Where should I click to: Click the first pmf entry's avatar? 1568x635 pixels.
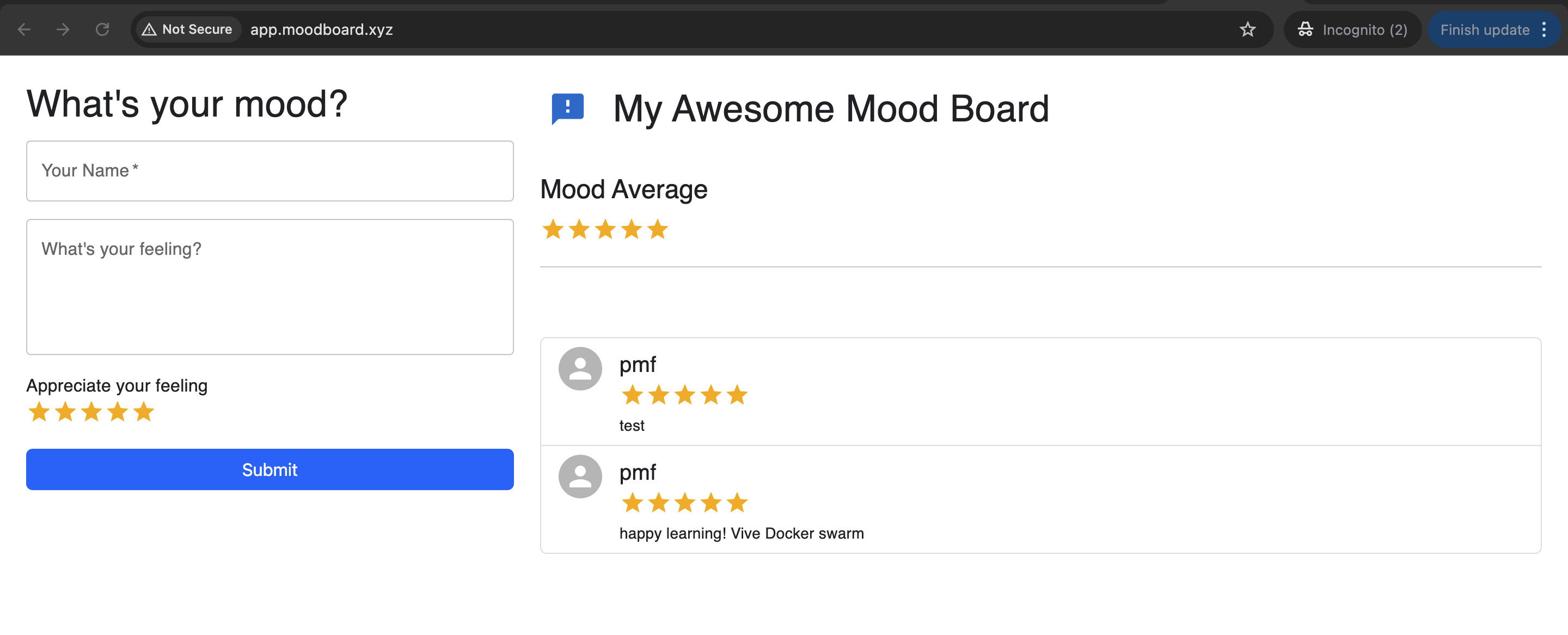580,368
